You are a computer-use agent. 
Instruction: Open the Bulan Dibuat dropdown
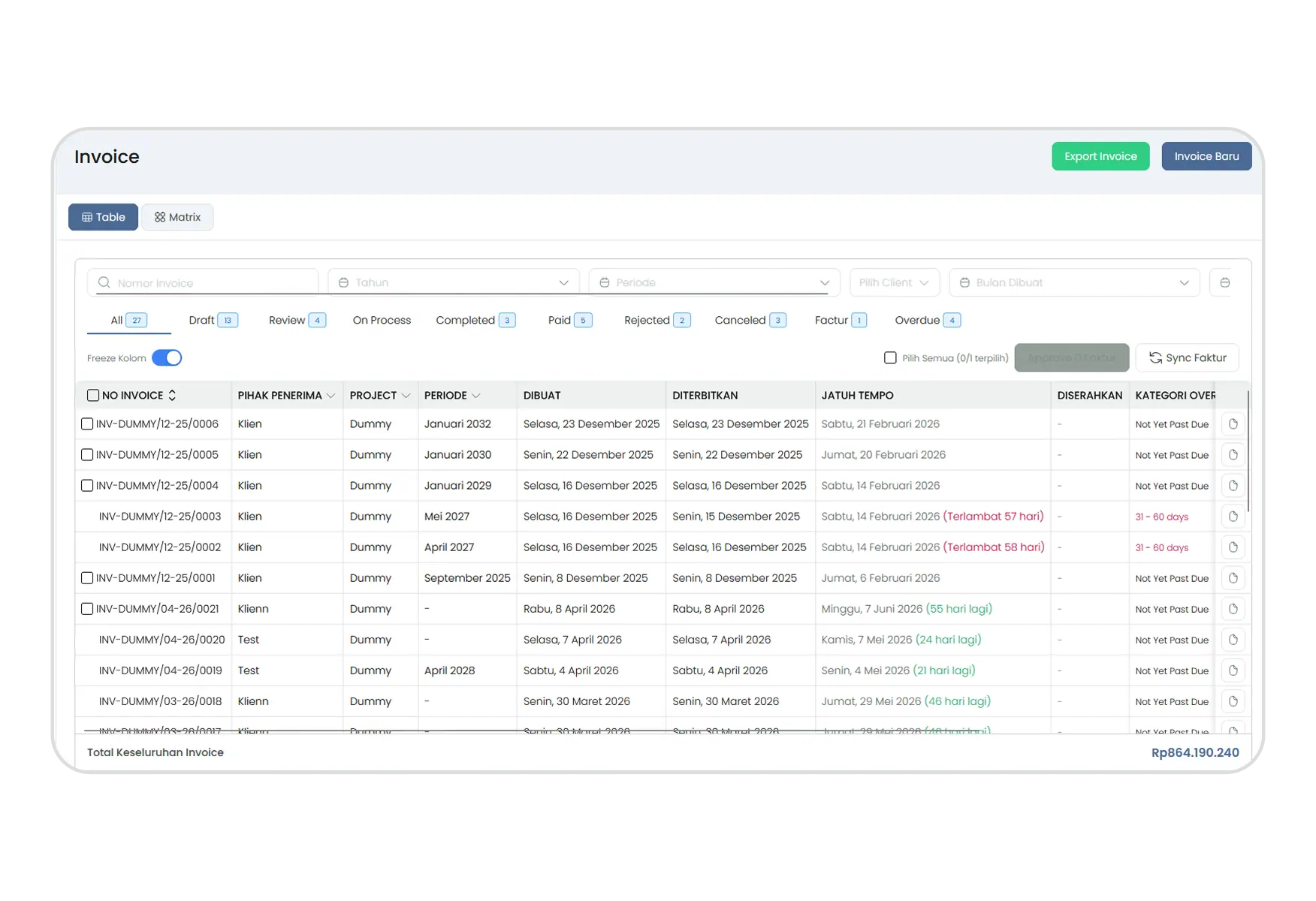click(1074, 283)
